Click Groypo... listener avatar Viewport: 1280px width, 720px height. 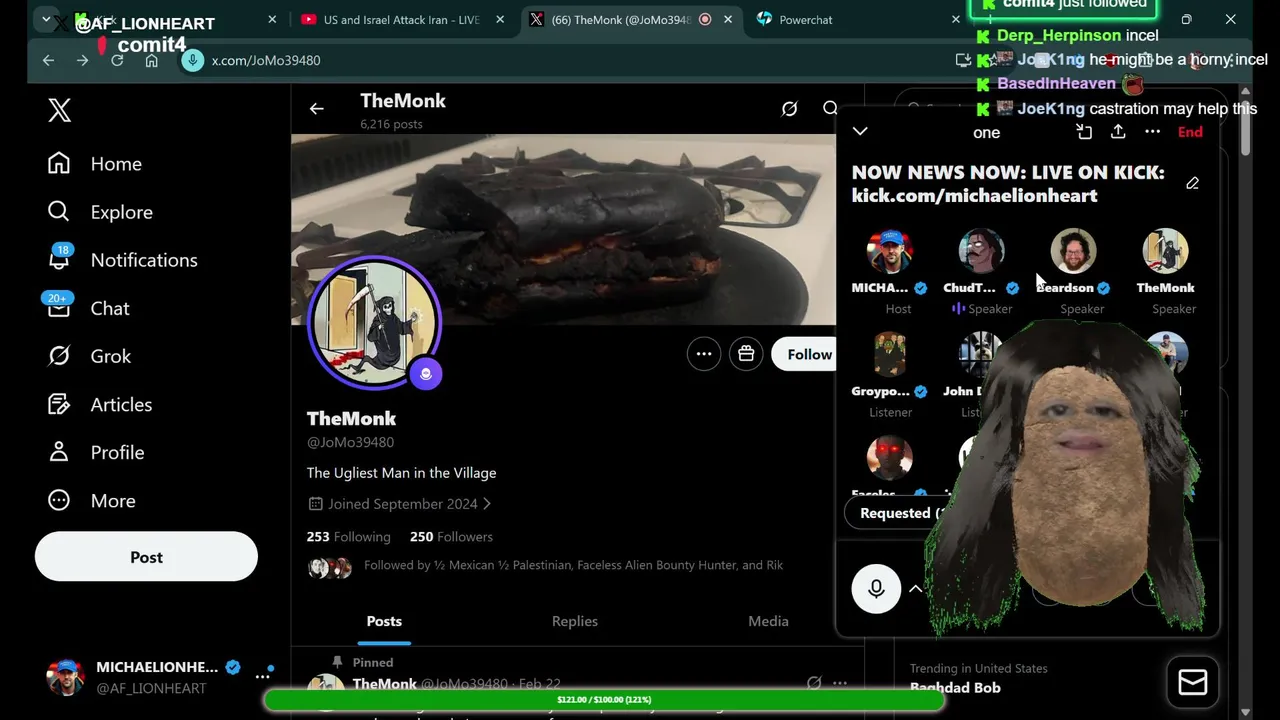pyautogui.click(x=889, y=355)
